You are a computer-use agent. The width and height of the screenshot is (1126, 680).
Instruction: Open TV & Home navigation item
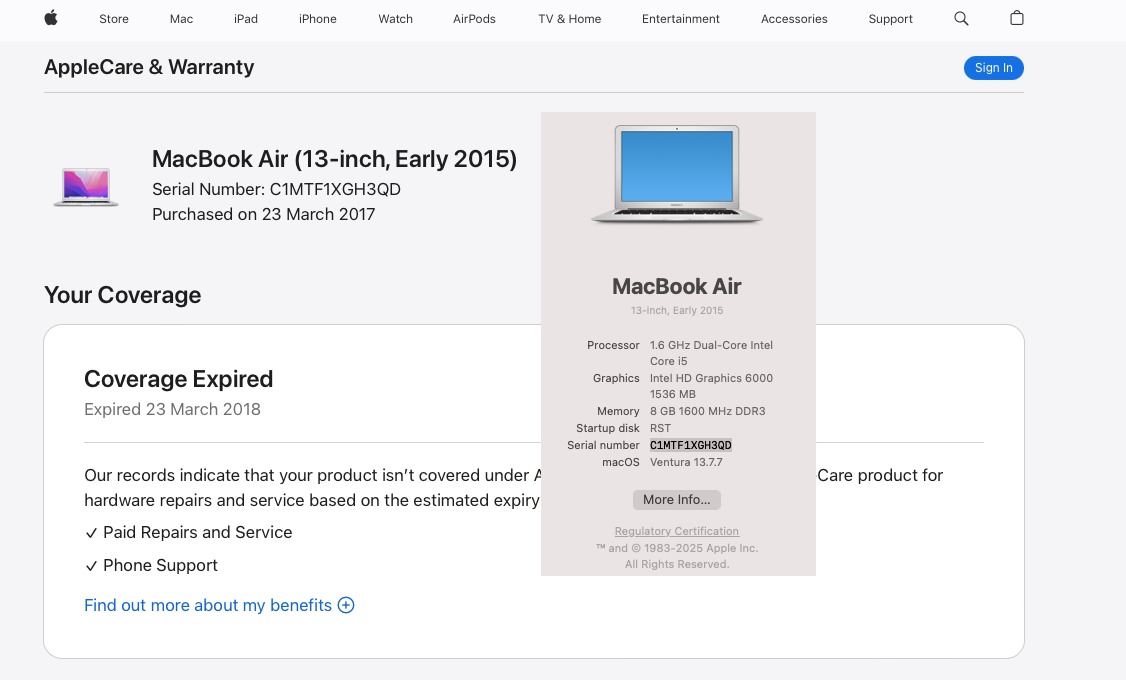(569, 19)
